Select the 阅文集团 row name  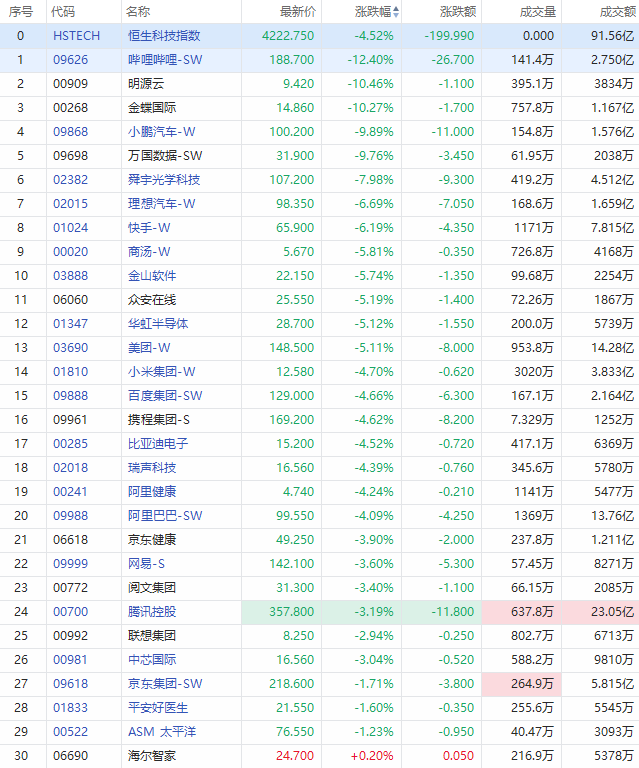click(152, 588)
